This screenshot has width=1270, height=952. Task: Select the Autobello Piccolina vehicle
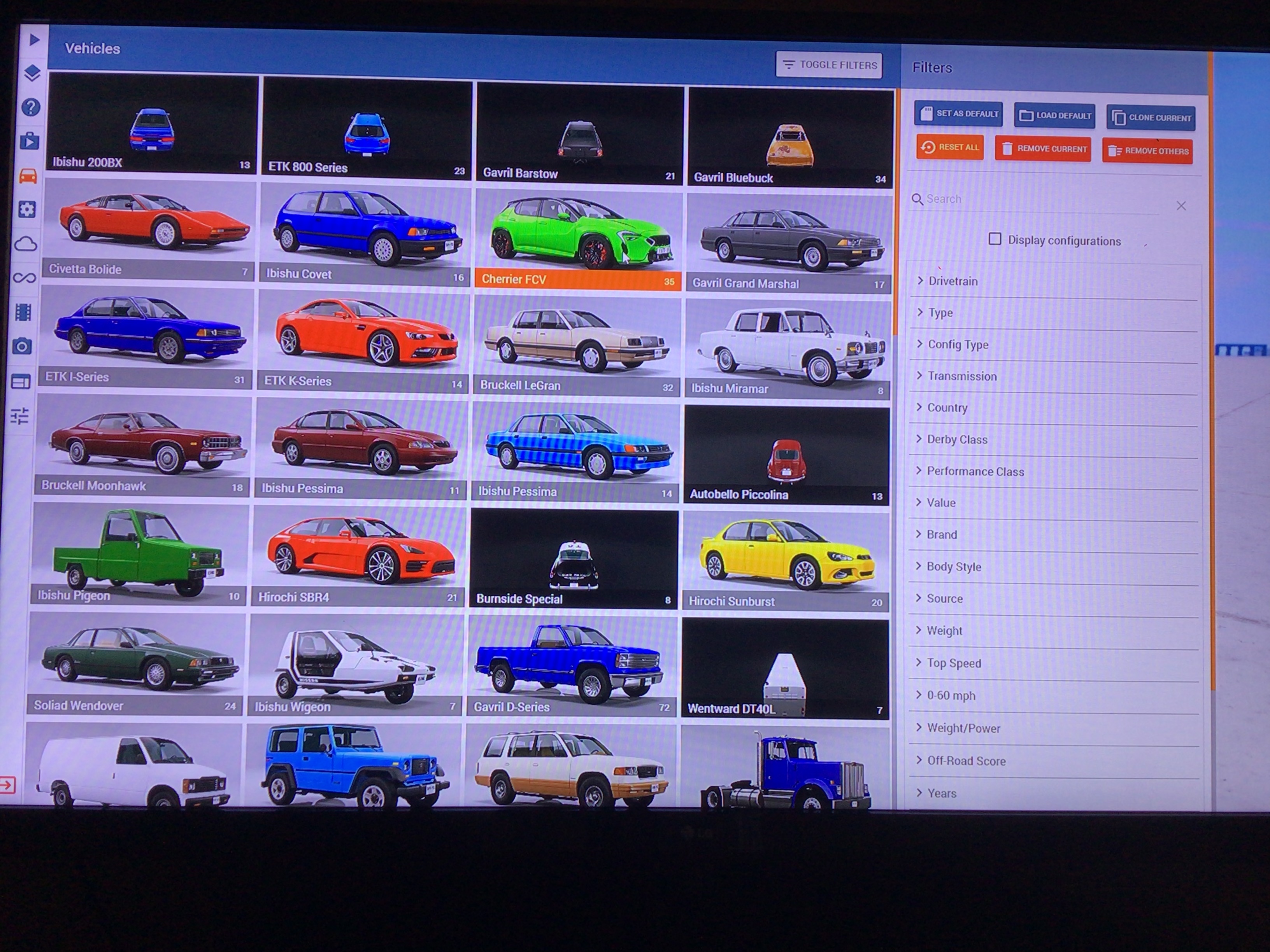(787, 456)
